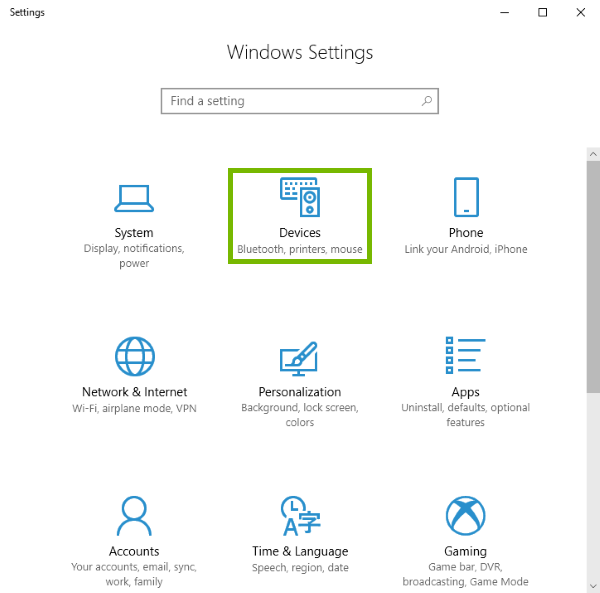
Task: Click the scrollbar up arrow
Action: click(593, 154)
